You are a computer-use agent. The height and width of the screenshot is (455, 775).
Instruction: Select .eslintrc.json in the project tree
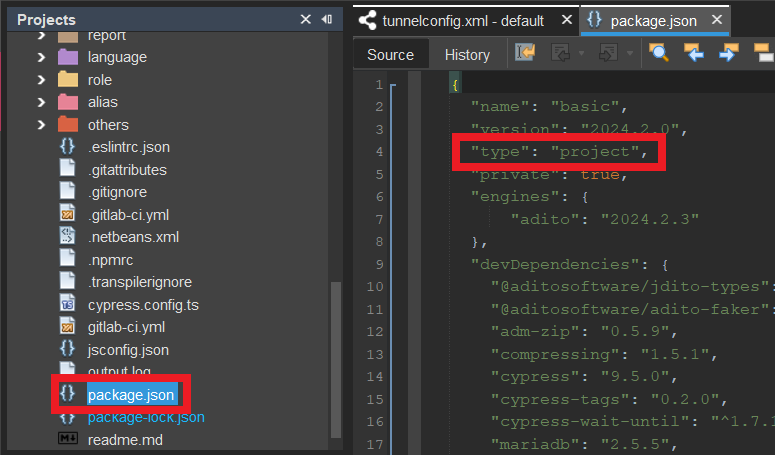[129, 147]
